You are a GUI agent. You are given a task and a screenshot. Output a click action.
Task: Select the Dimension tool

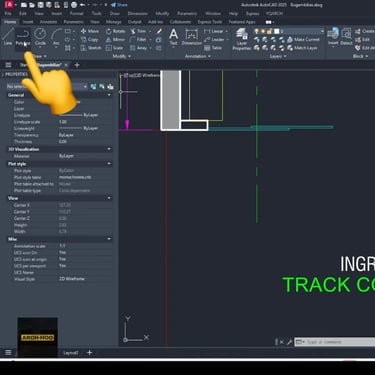pyautogui.click(x=192, y=37)
